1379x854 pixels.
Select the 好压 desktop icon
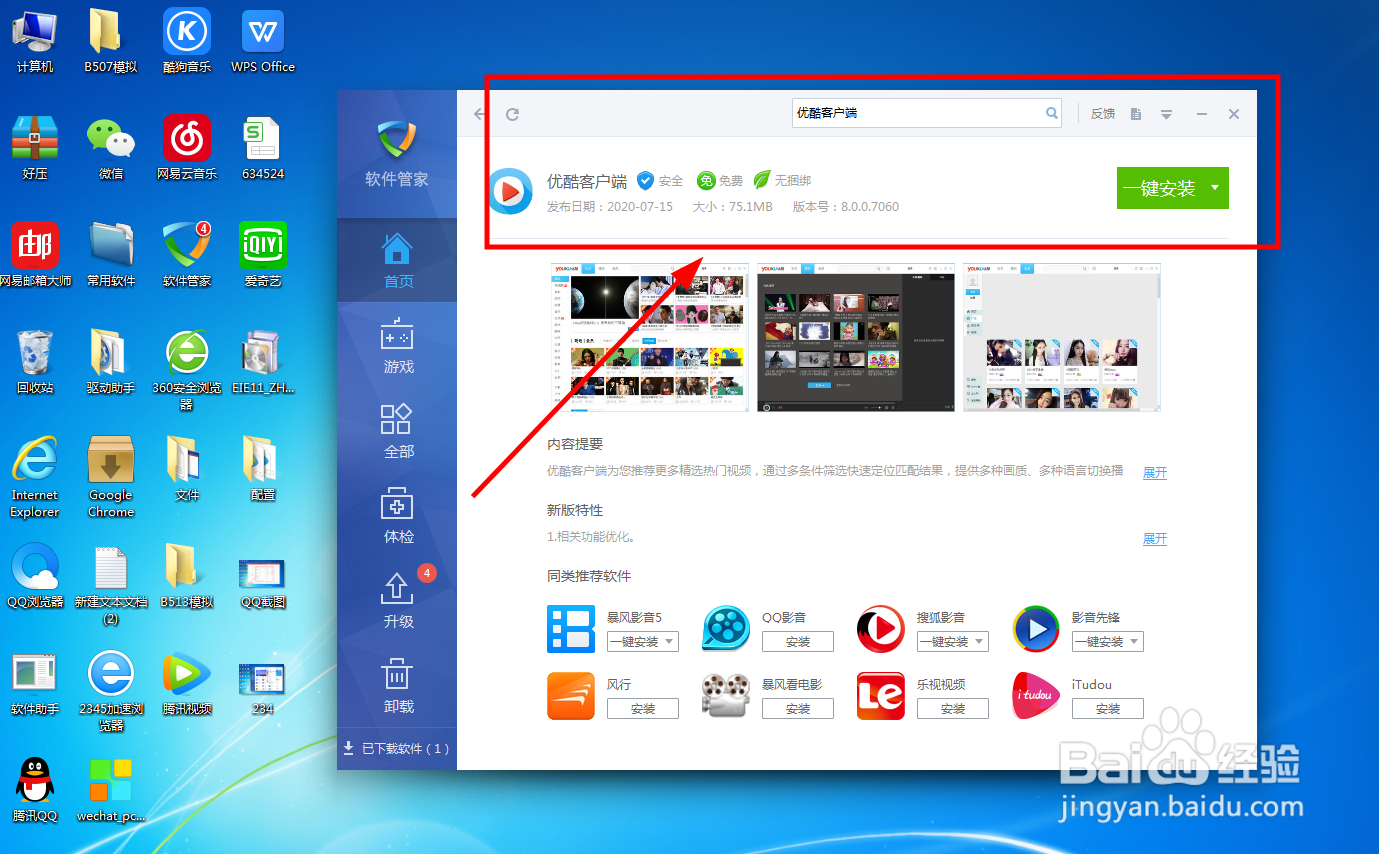35,148
